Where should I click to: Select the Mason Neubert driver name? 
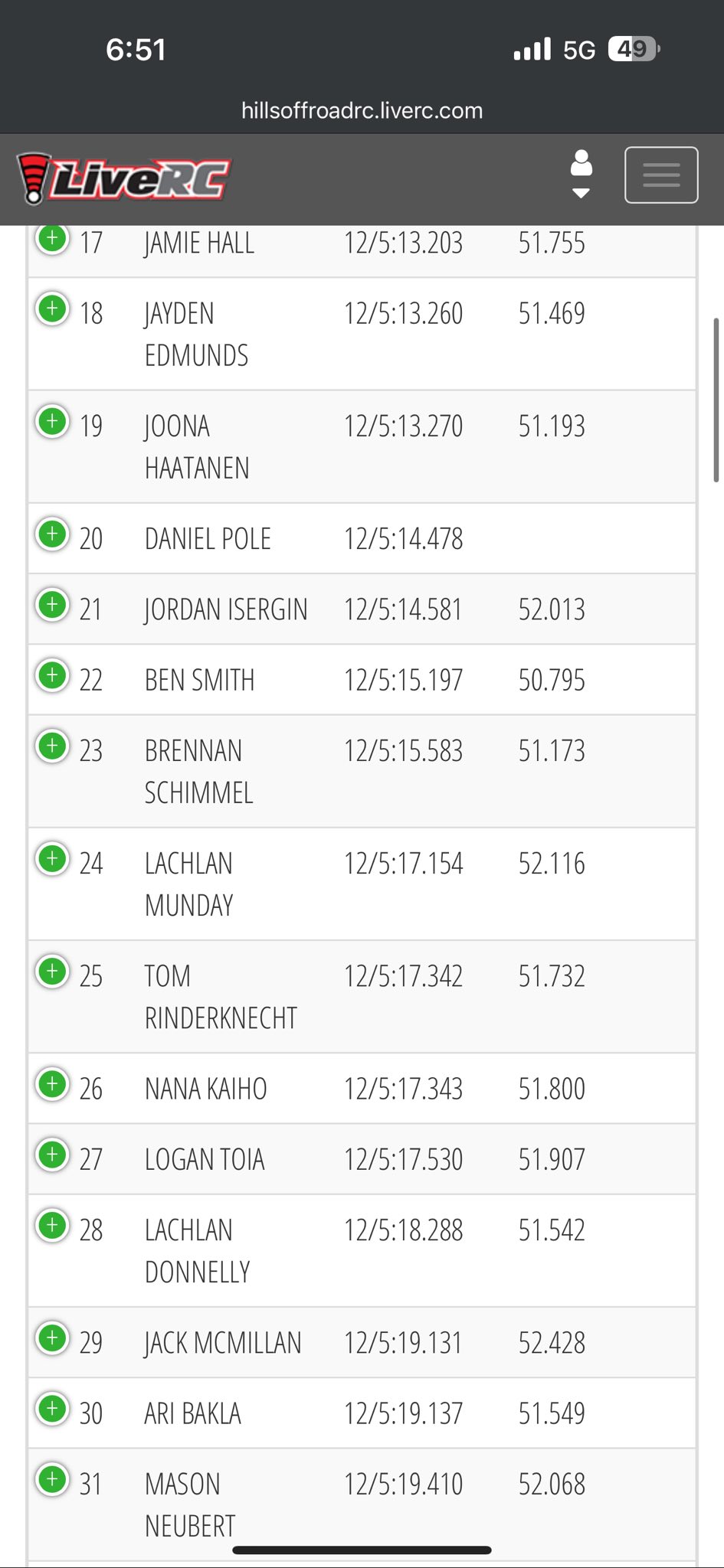coord(190,1505)
